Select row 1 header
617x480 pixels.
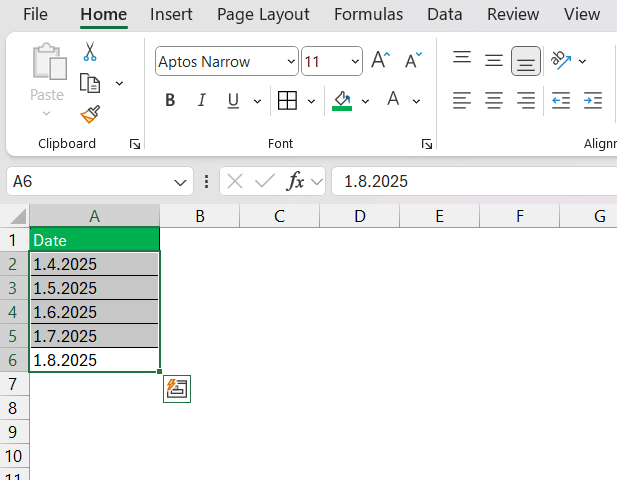15,240
